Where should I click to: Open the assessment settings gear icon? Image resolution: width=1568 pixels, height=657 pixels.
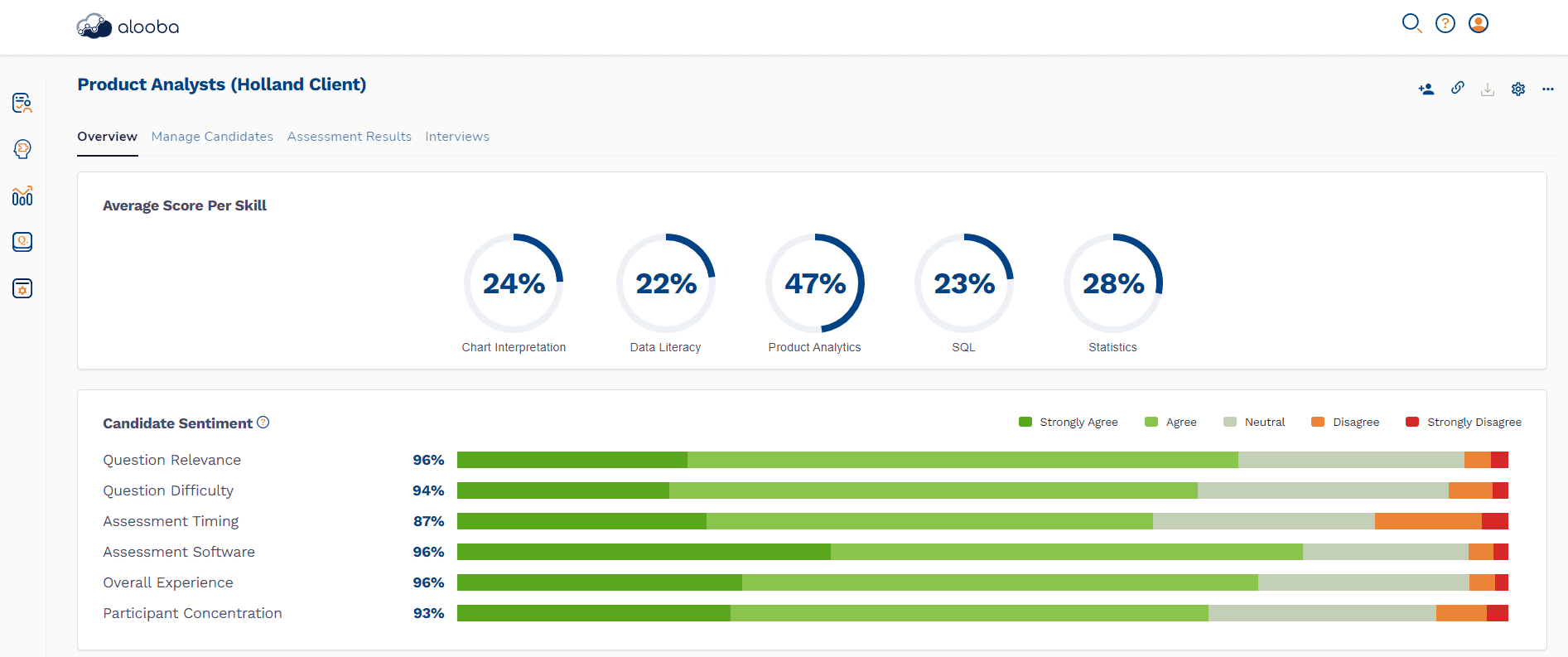1518,89
